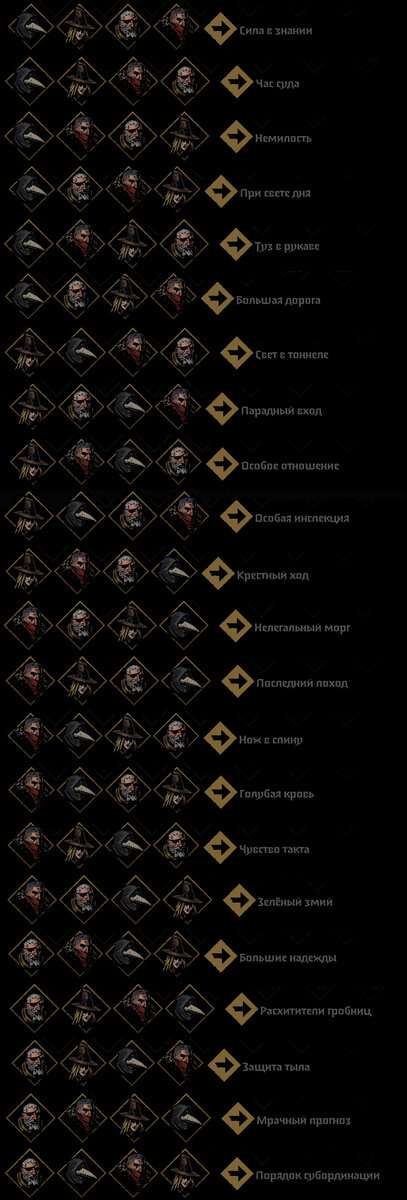Select Highwayman portrait in 'Нож в спину' row
Viewport: 407px width, 1200px height.
[x=29, y=738]
